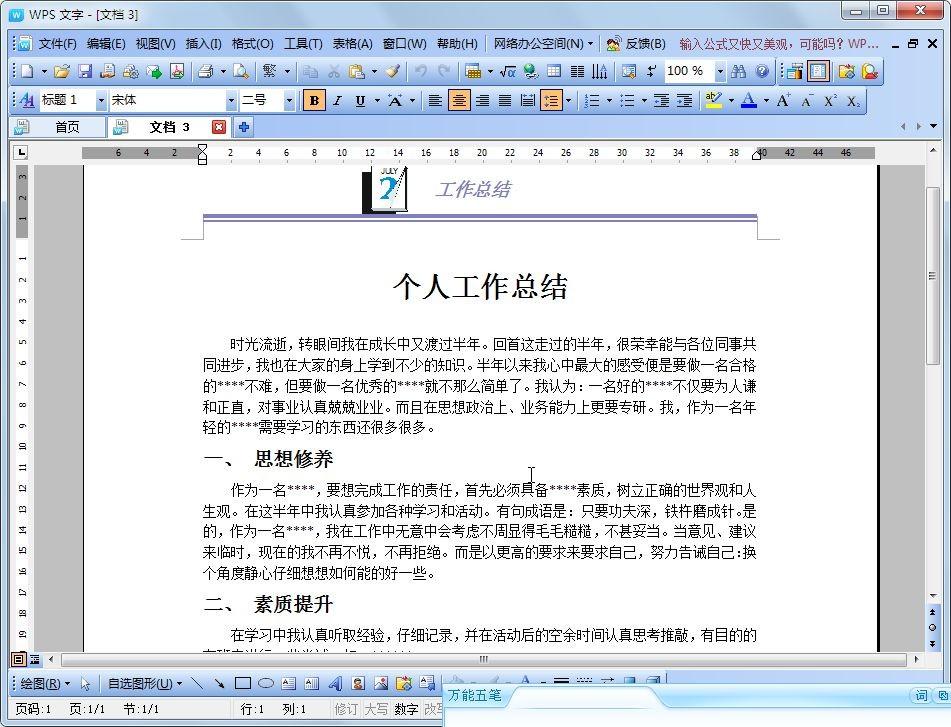Image resolution: width=951 pixels, height=727 pixels.
Task: Open the Columns layout icon
Action: coord(577,72)
